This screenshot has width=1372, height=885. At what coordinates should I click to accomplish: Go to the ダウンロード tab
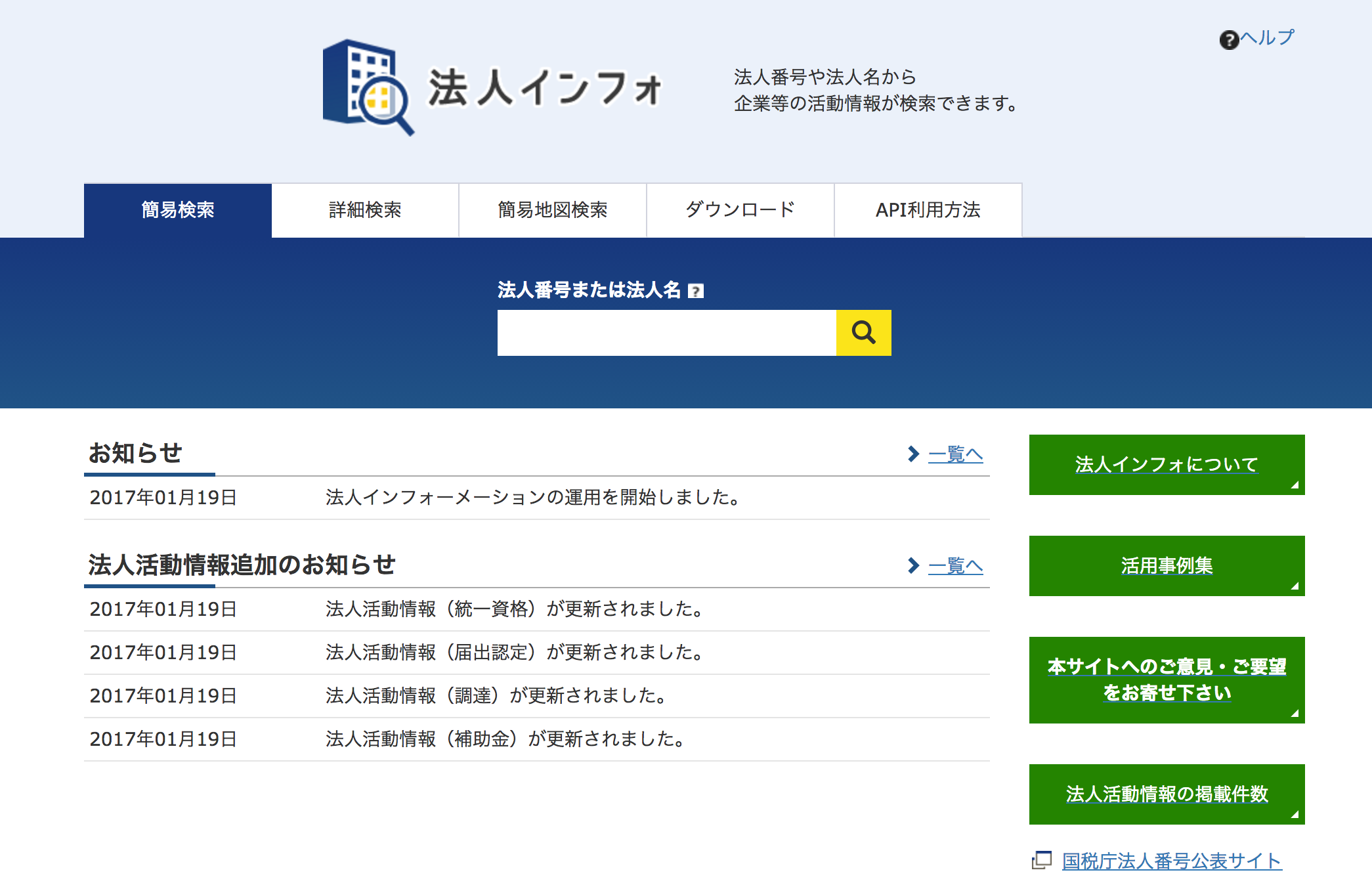740,210
